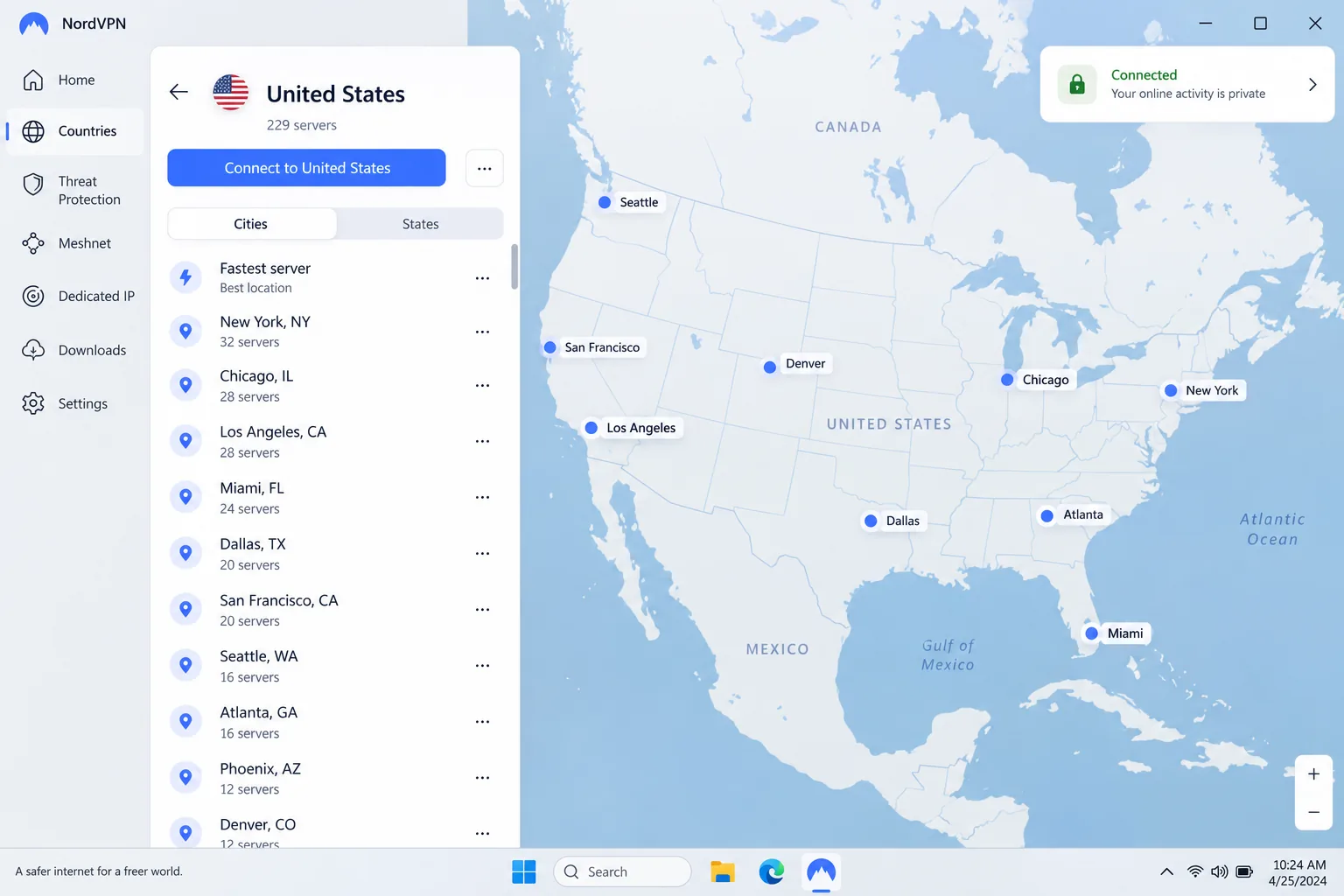Click Connect to United States button

tap(306, 168)
